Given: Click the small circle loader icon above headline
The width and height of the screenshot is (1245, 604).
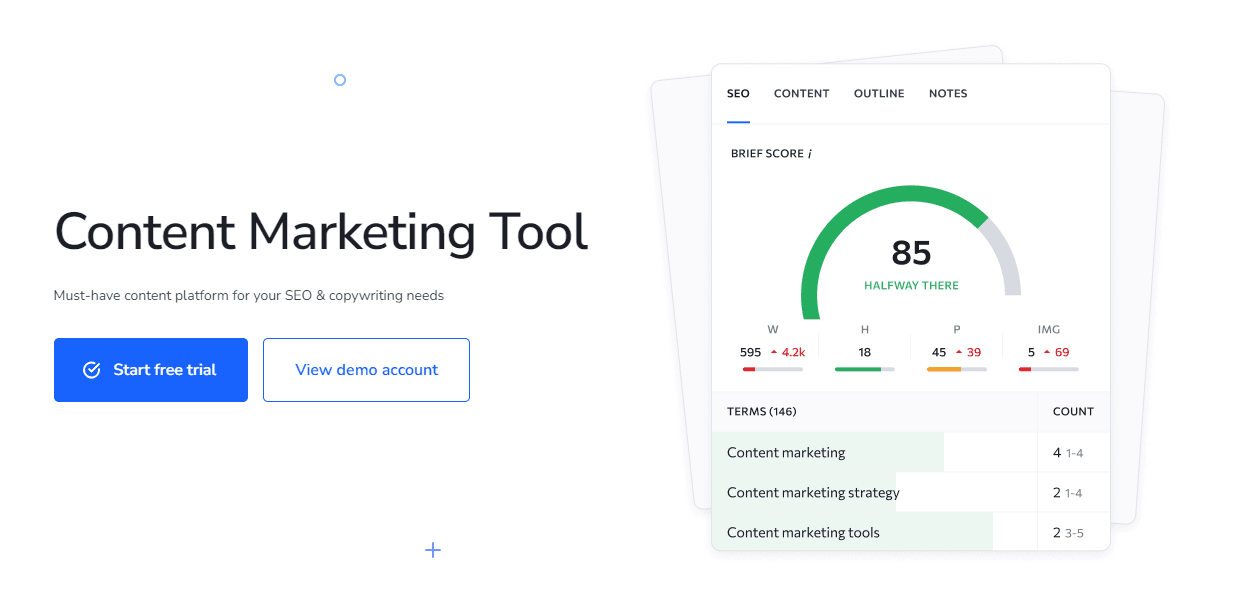Looking at the screenshot, I should pyautogui.click(x=339, y=79).
